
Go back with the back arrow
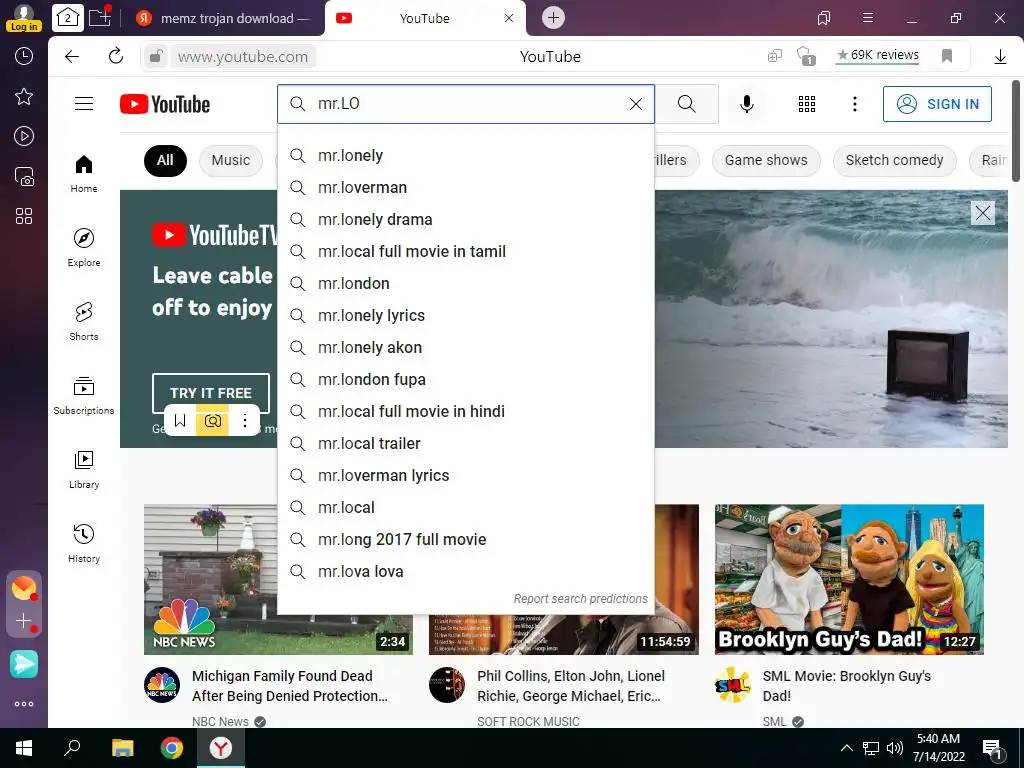point(72,57)
